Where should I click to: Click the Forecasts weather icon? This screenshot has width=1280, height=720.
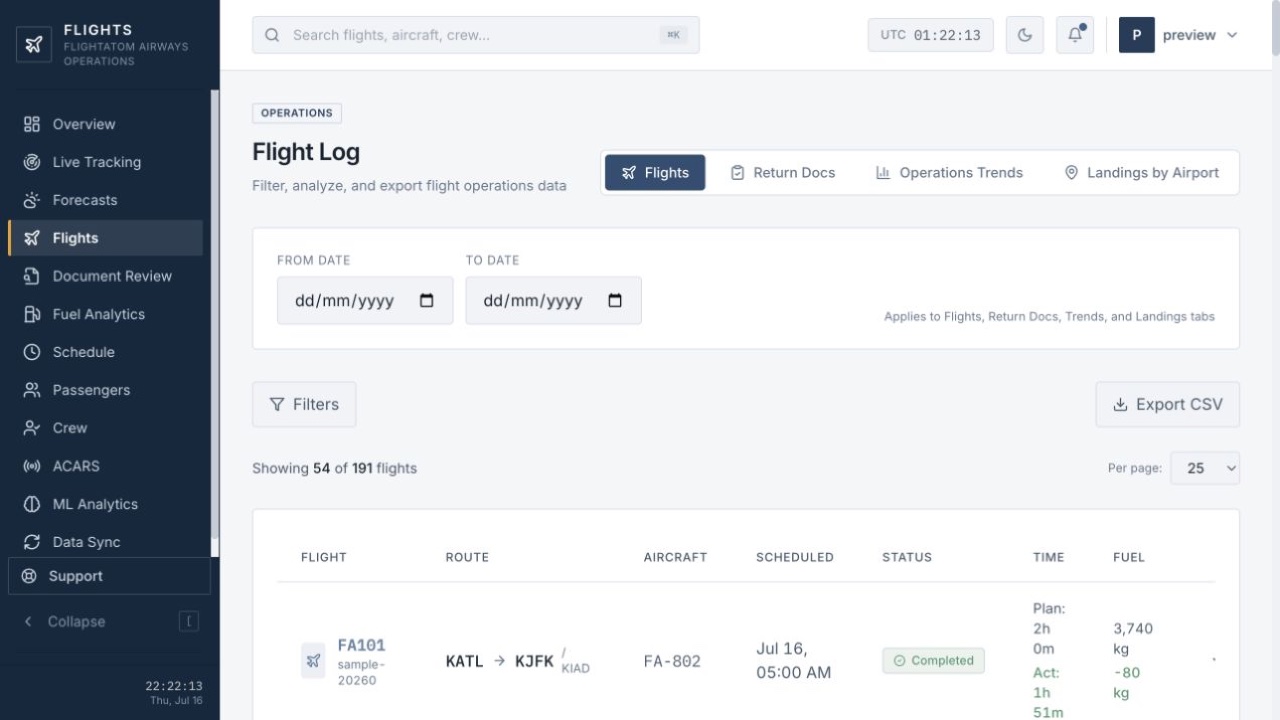(x=32, y=200)
